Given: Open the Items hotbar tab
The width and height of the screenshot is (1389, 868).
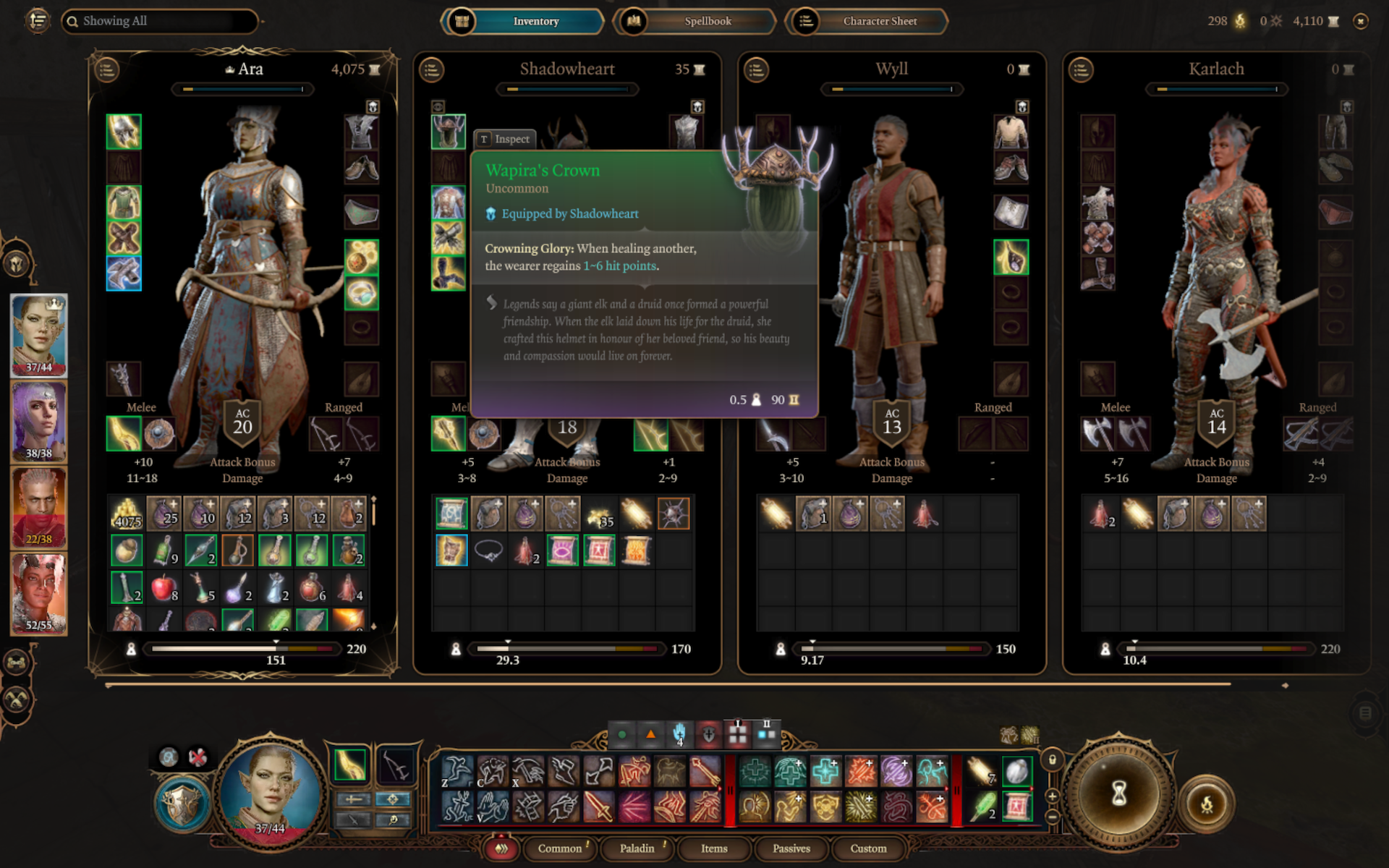Looking at the screenshot, I should [x=714, y=848].
